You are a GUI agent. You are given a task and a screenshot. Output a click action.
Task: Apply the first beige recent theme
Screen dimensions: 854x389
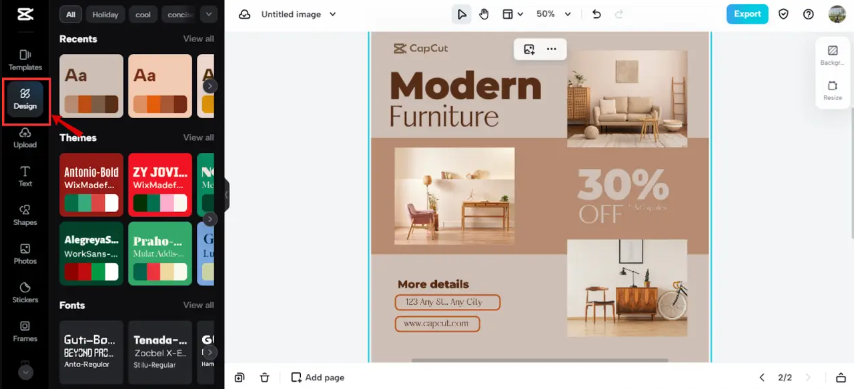pos(92,86)
